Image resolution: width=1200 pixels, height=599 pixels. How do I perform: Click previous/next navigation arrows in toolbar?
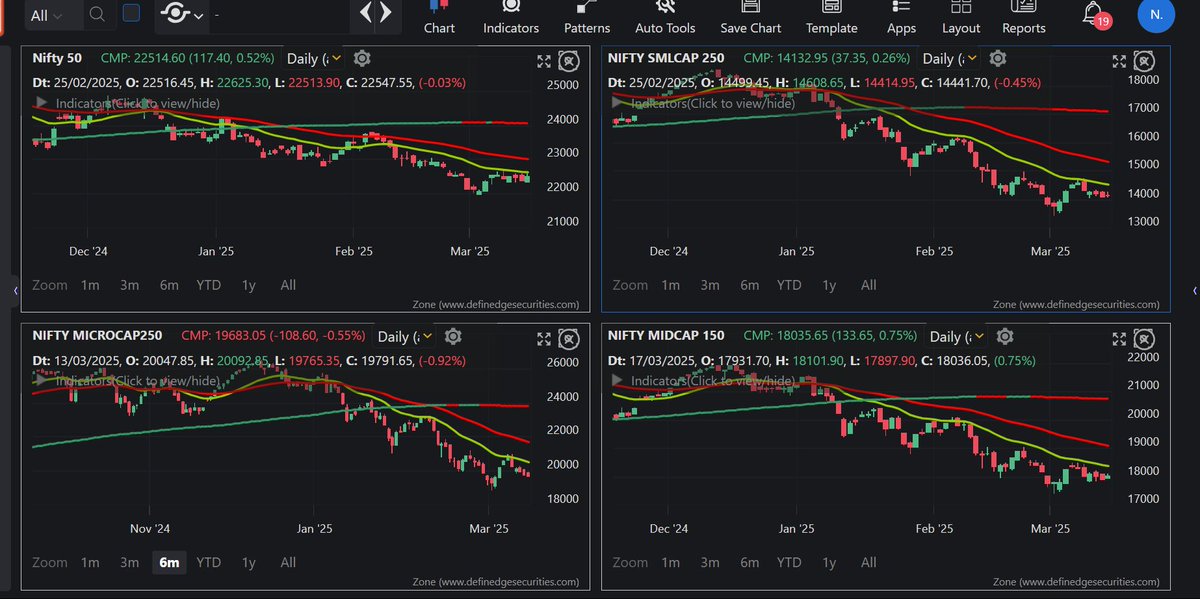376,14
